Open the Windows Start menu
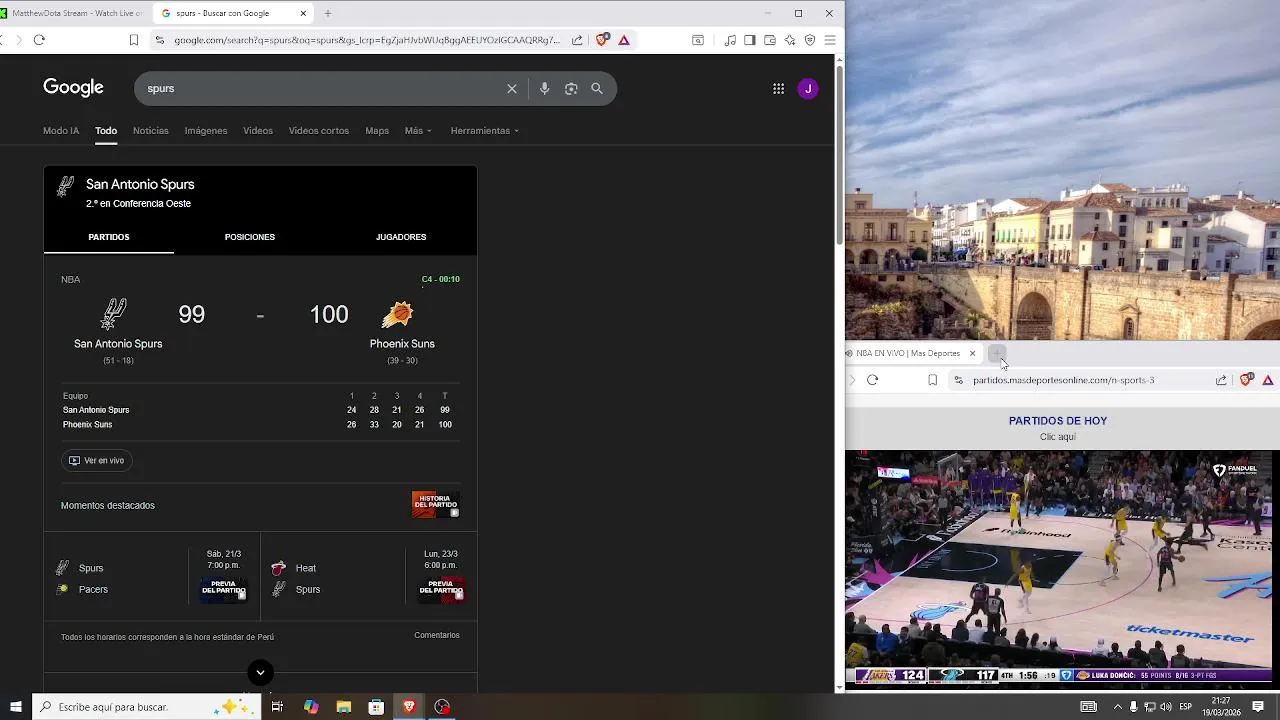 pos(15,707)
